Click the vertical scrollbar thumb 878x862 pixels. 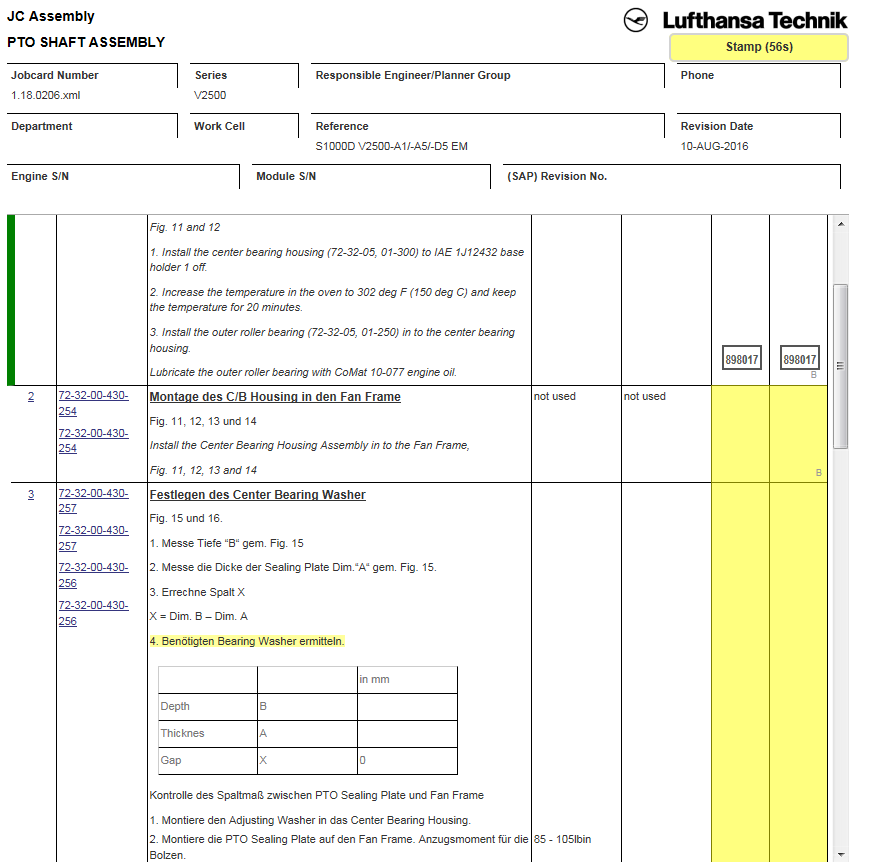coord(840,365)
